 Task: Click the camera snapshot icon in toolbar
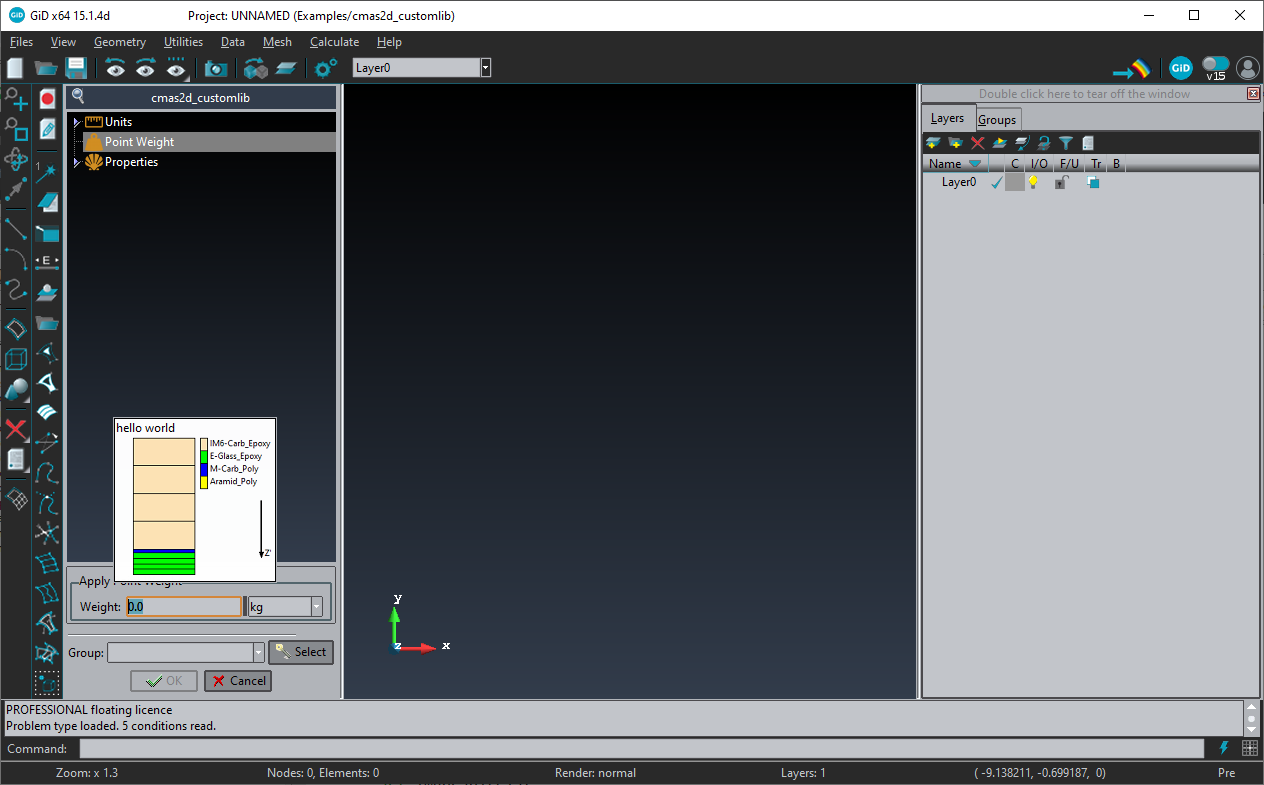point(215,68)
